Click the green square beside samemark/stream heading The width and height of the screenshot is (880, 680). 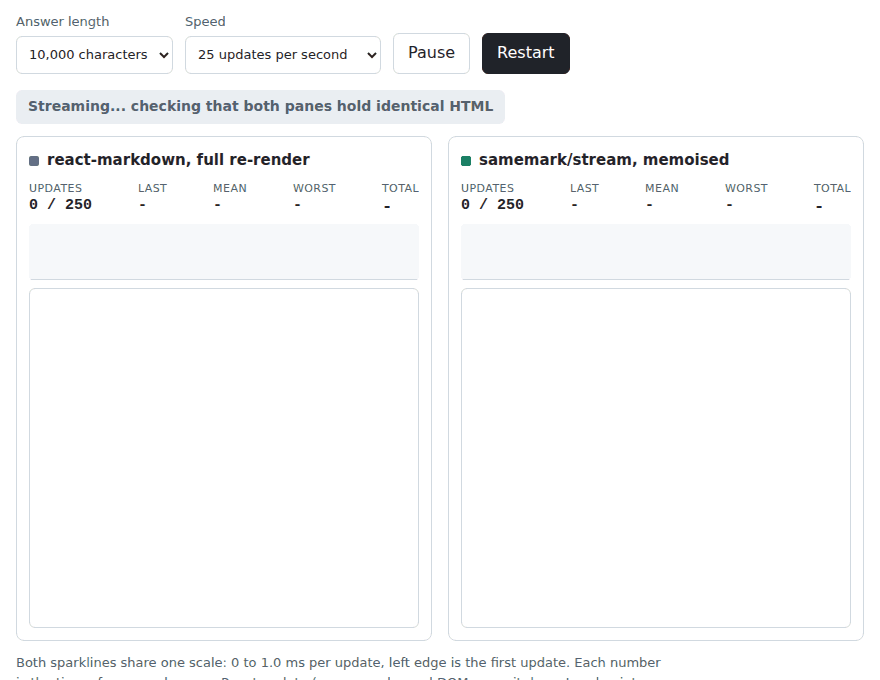click(x=466, y=161)
